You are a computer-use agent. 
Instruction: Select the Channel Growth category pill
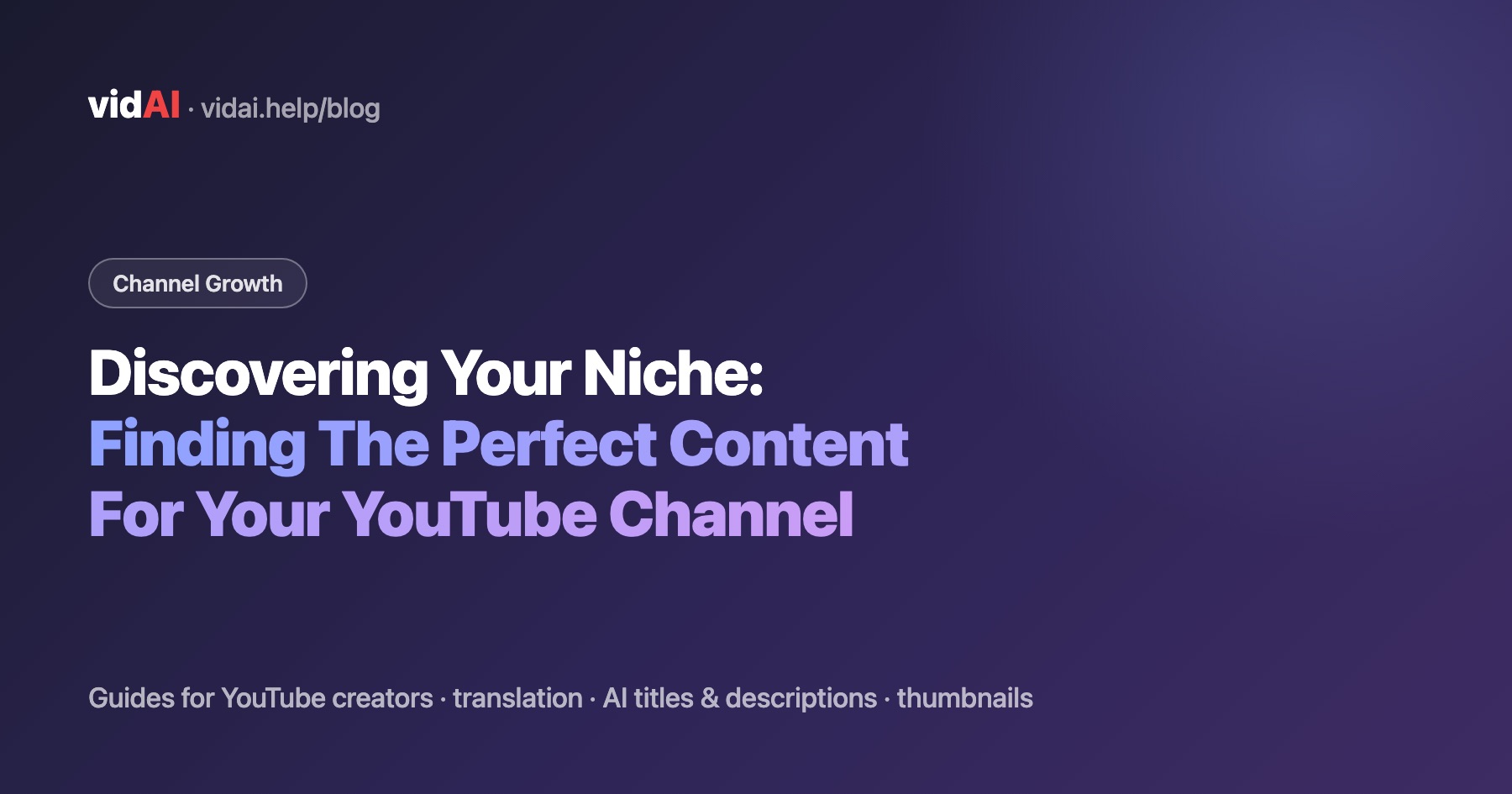pyautogui.click(x=197, y=283)
